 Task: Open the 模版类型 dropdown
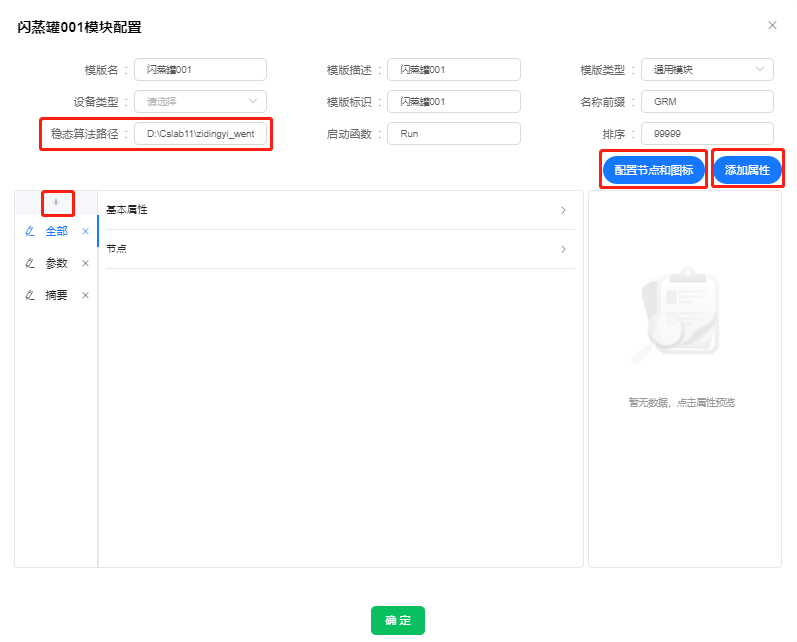pyautogui.click(x=707, y=69)
